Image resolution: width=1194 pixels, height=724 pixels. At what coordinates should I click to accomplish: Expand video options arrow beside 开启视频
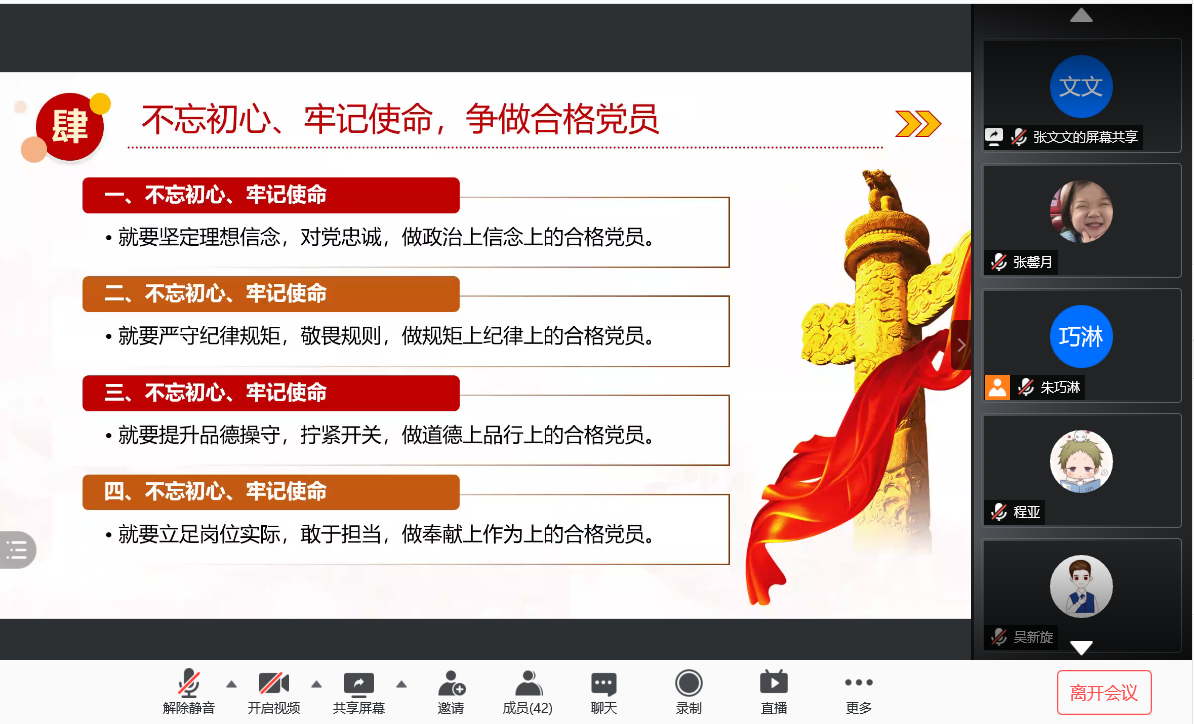317,684
